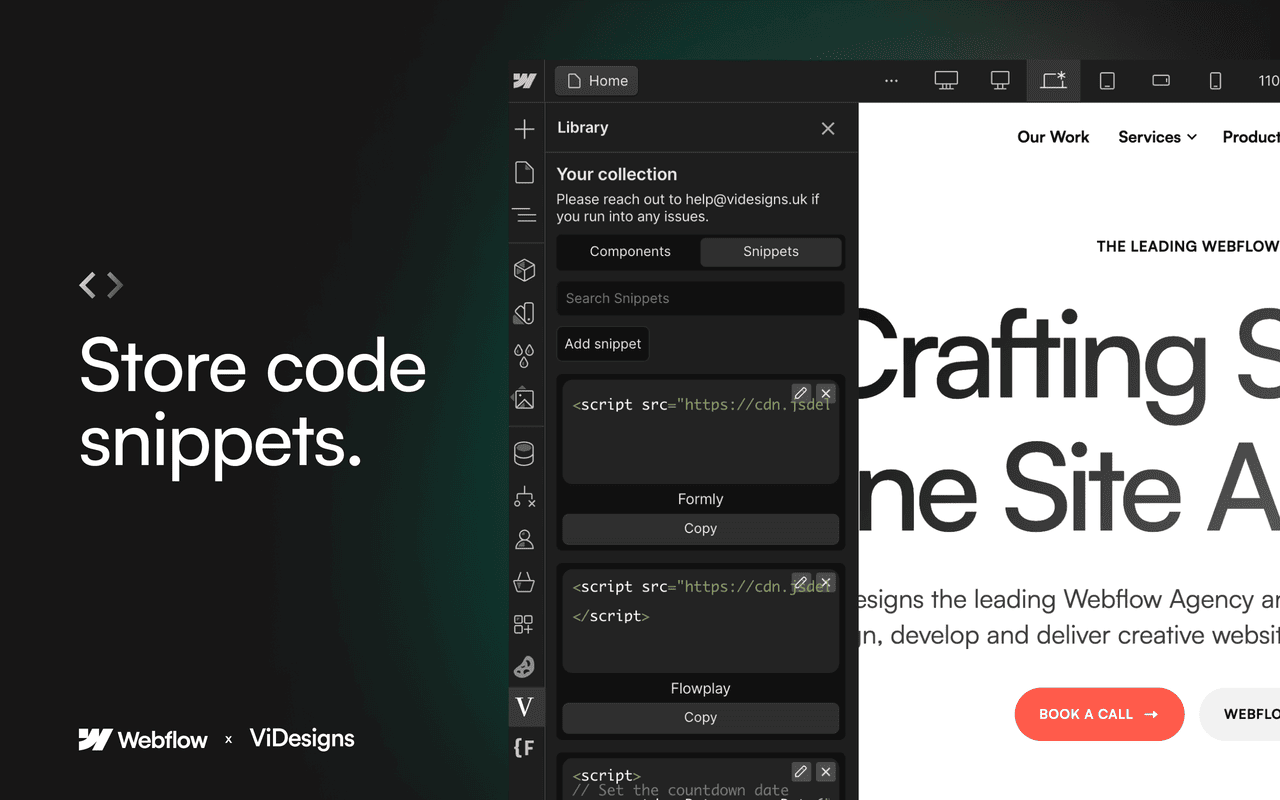The height and width of the screenshot is (800, 1280).
Task: Copy the Formly snippet
Action: click(x=701, y=528)
